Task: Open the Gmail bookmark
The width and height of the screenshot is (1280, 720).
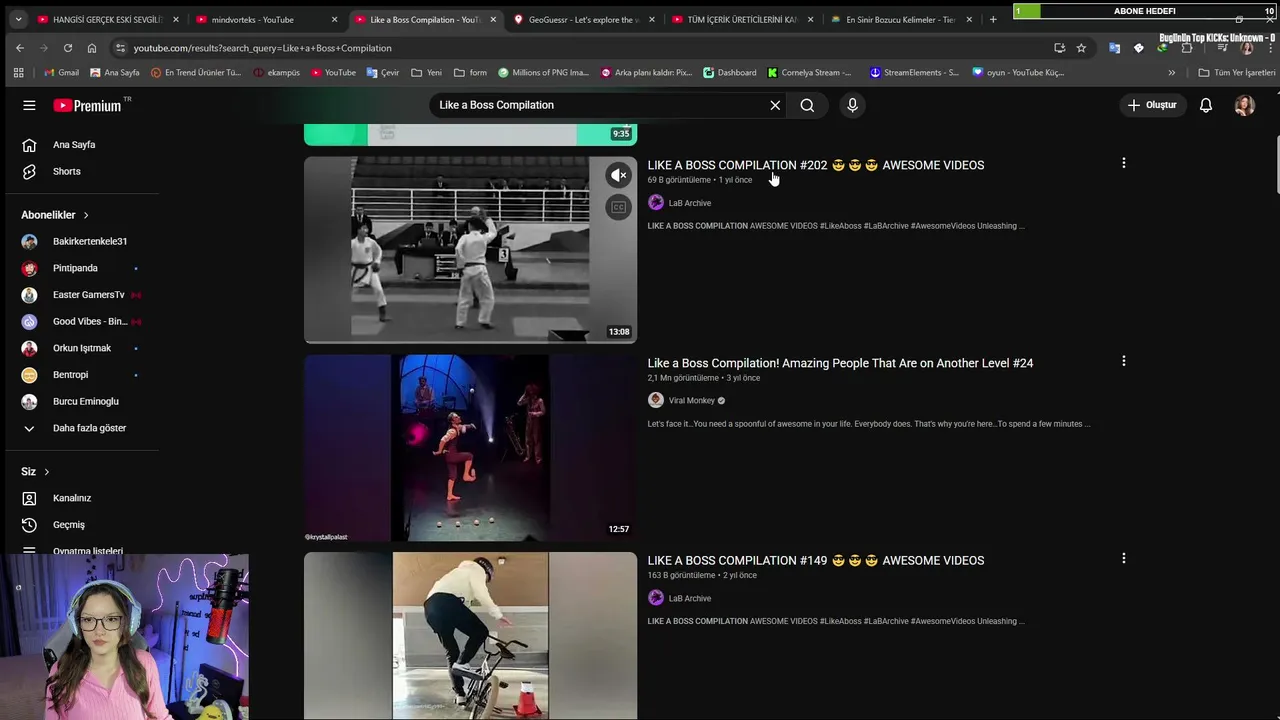Action: pos(61,72)
